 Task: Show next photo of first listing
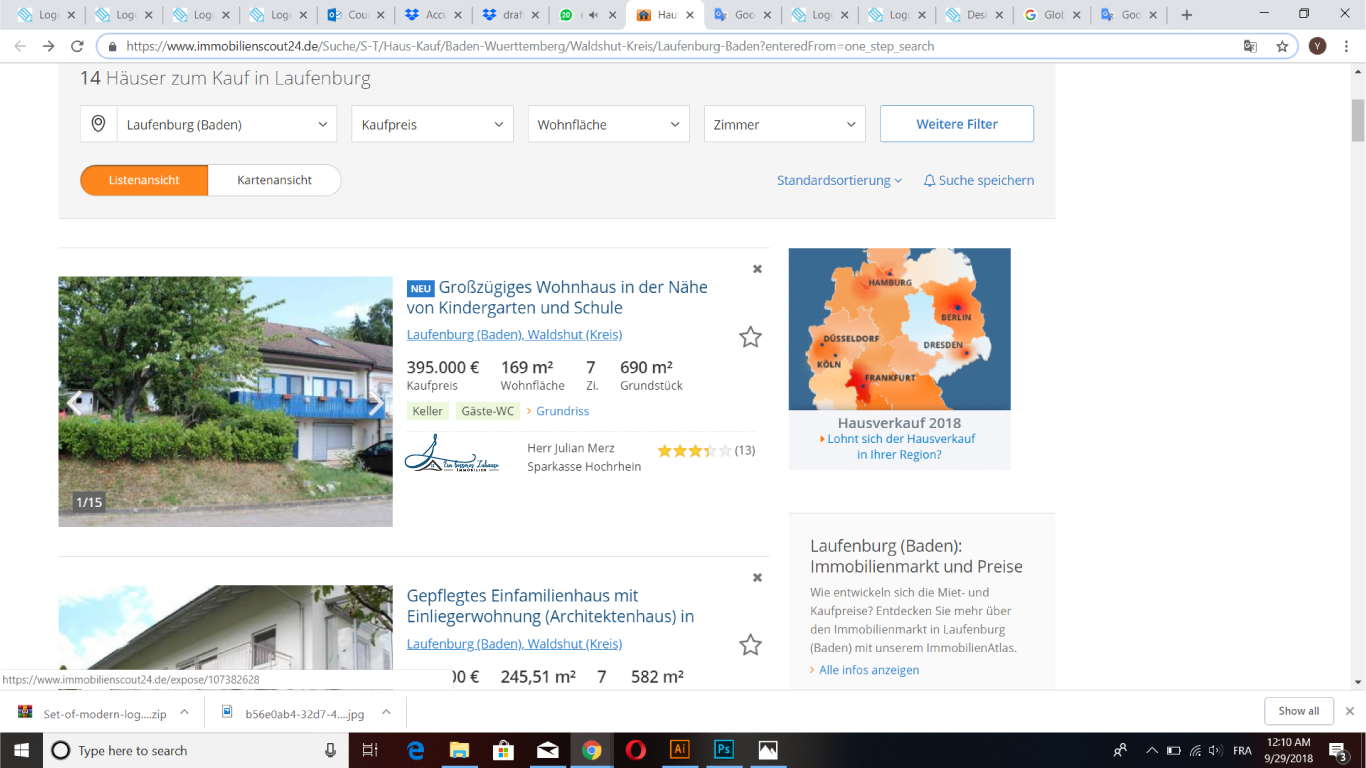(376, 403)
